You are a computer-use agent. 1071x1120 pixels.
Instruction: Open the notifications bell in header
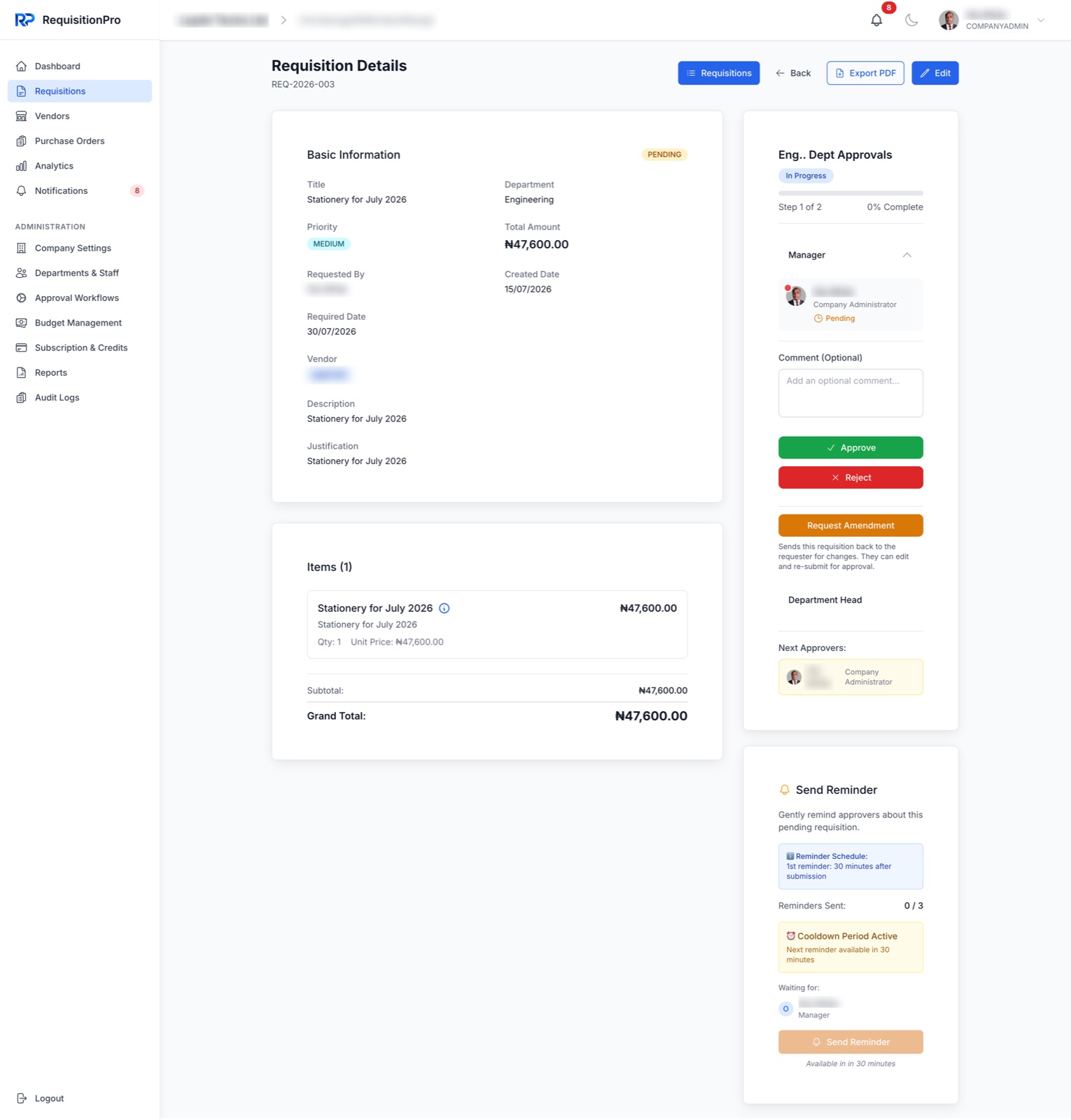coord(876,20)
